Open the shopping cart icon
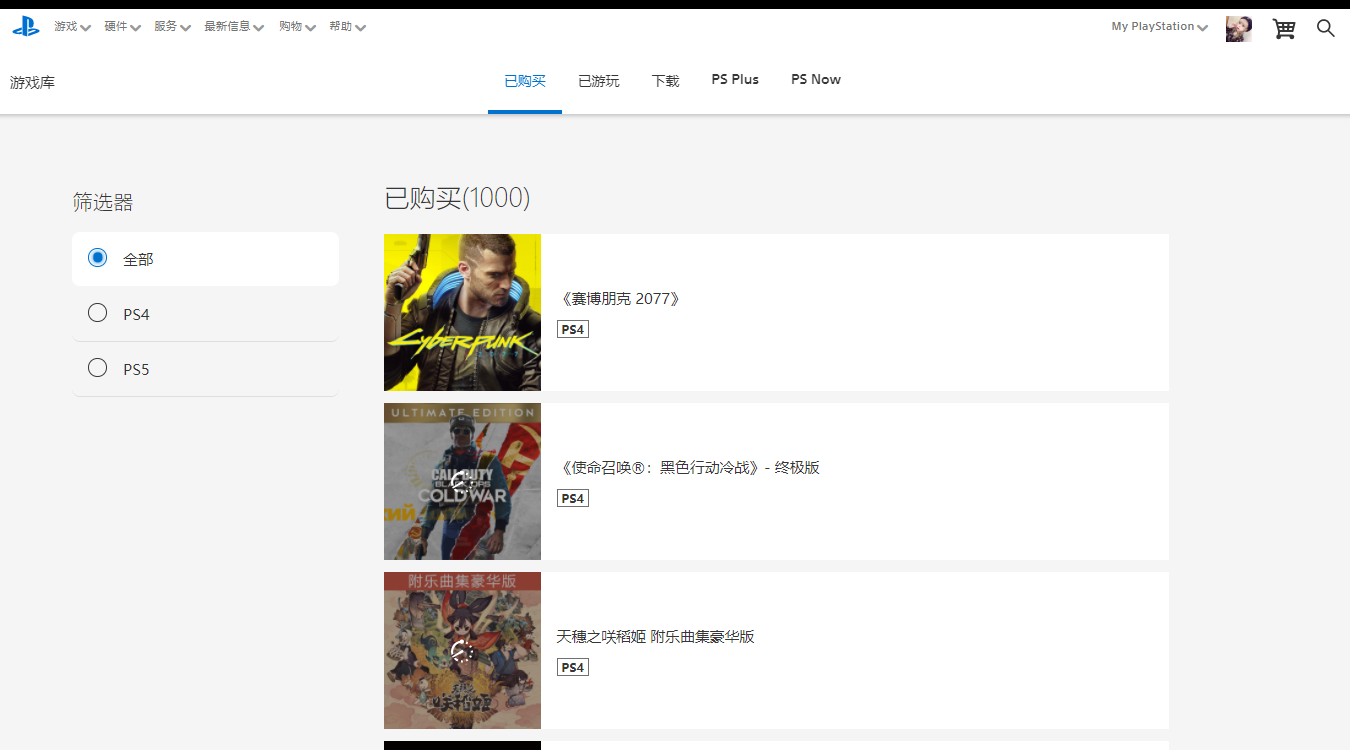 tap(1284, 28)
